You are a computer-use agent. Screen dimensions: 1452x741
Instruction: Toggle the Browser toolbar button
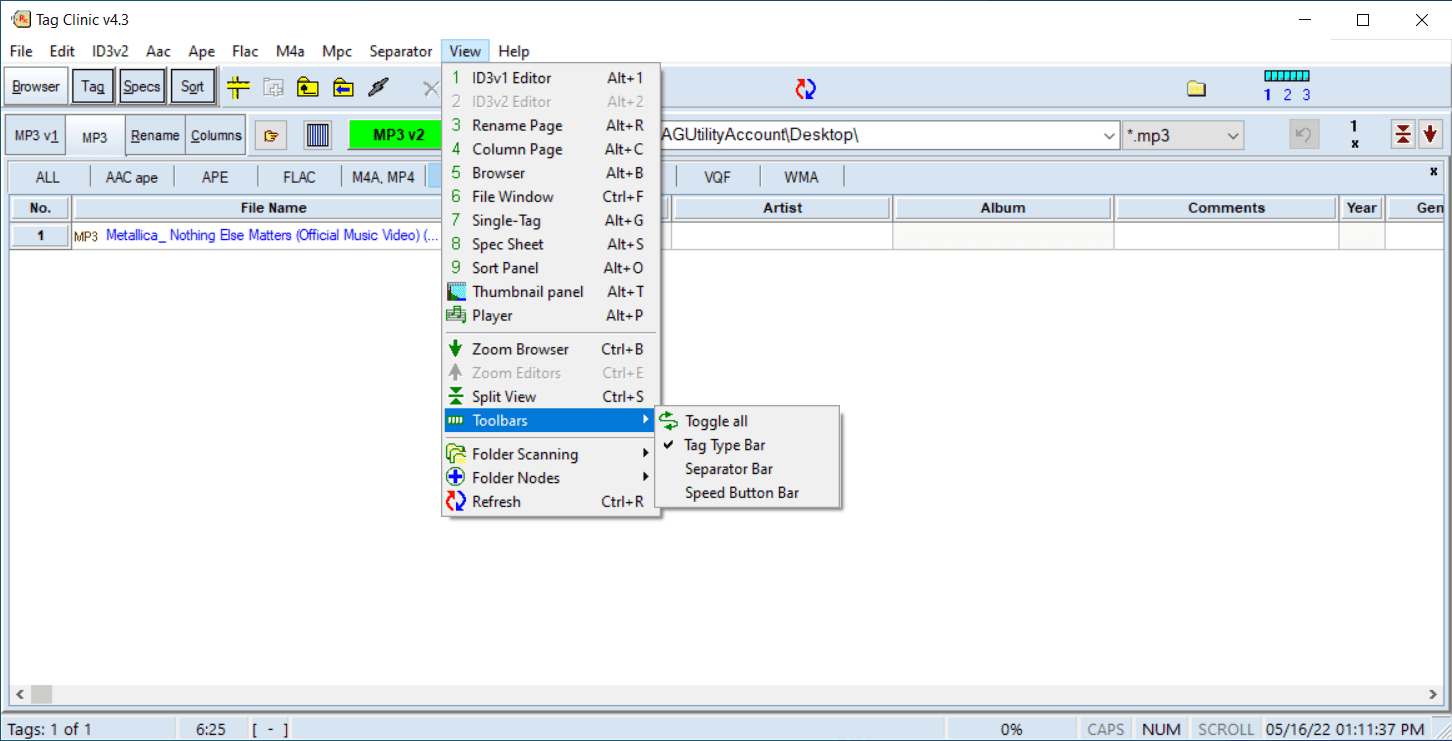click(36, 87)
